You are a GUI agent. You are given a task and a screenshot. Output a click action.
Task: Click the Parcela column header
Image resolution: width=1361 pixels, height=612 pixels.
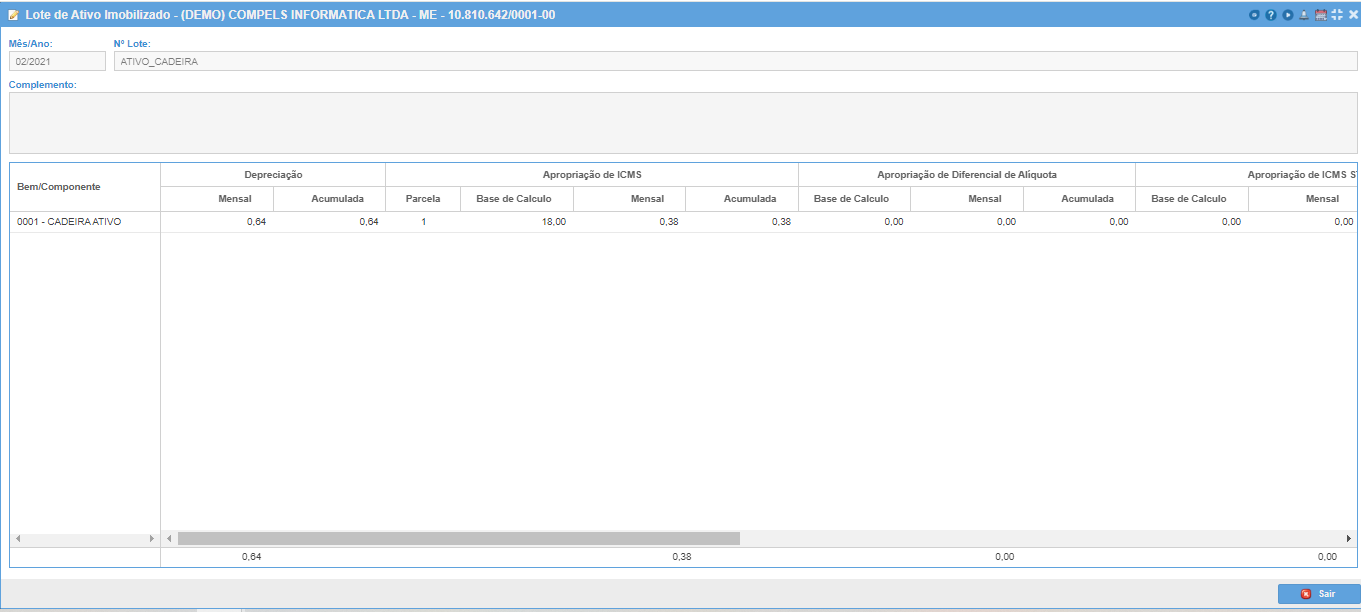tap(423, 199)
